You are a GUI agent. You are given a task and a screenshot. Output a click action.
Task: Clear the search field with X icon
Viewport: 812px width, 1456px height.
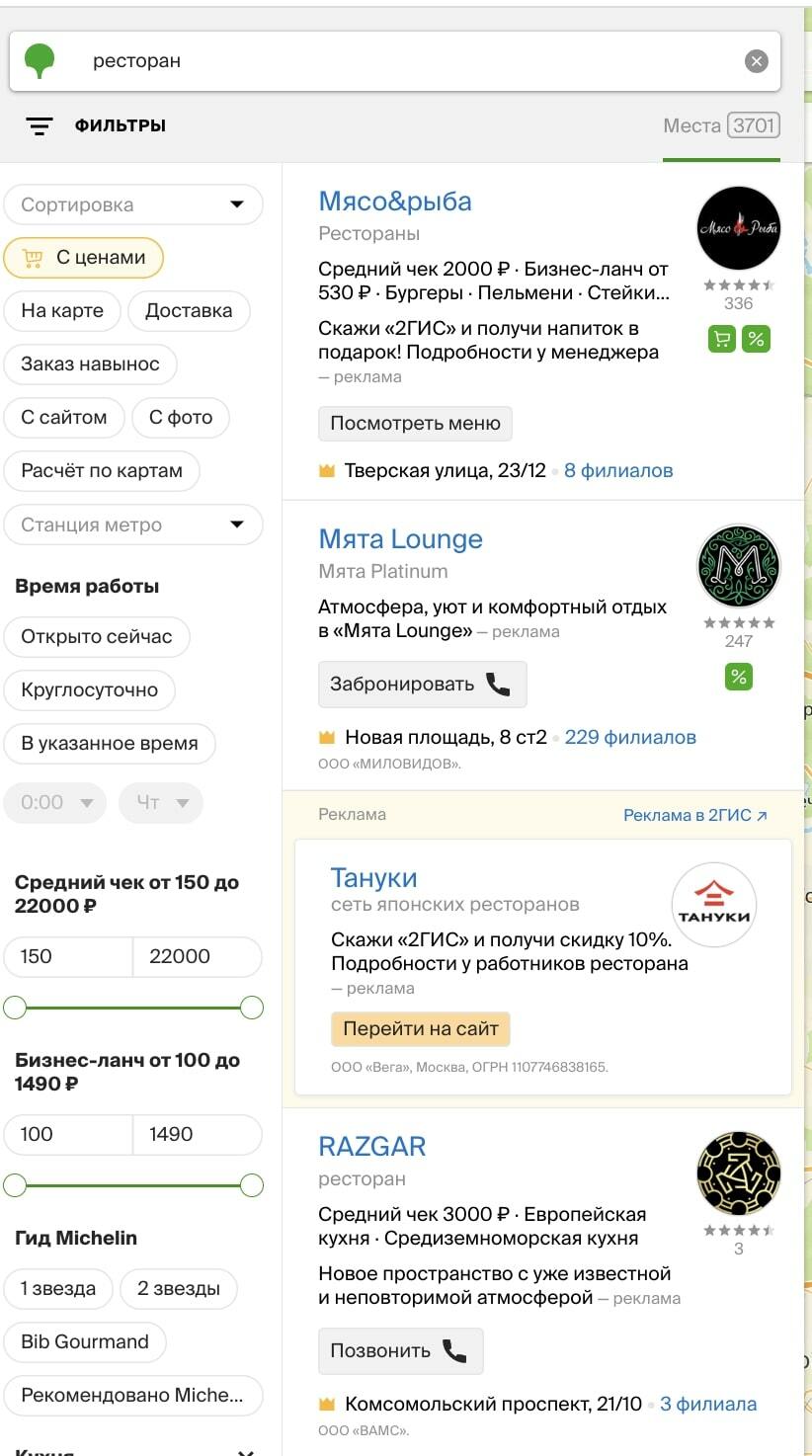[x=756, y=61]
